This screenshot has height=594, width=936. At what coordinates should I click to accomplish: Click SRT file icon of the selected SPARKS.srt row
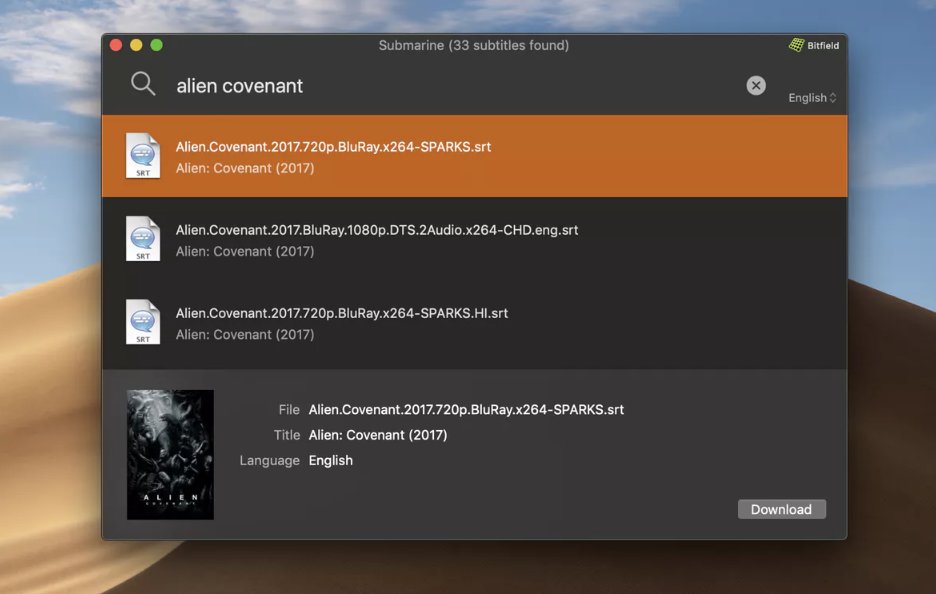(143, 155)
